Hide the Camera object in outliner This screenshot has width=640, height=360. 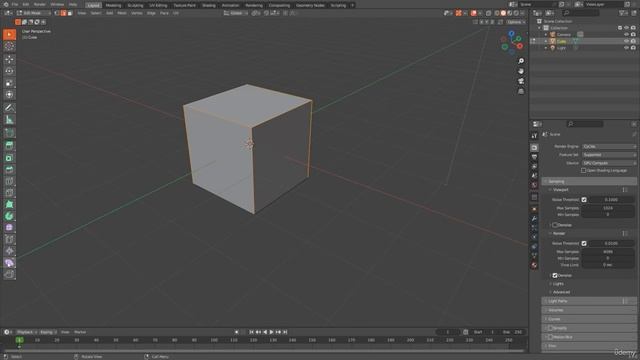pos(626,35)
